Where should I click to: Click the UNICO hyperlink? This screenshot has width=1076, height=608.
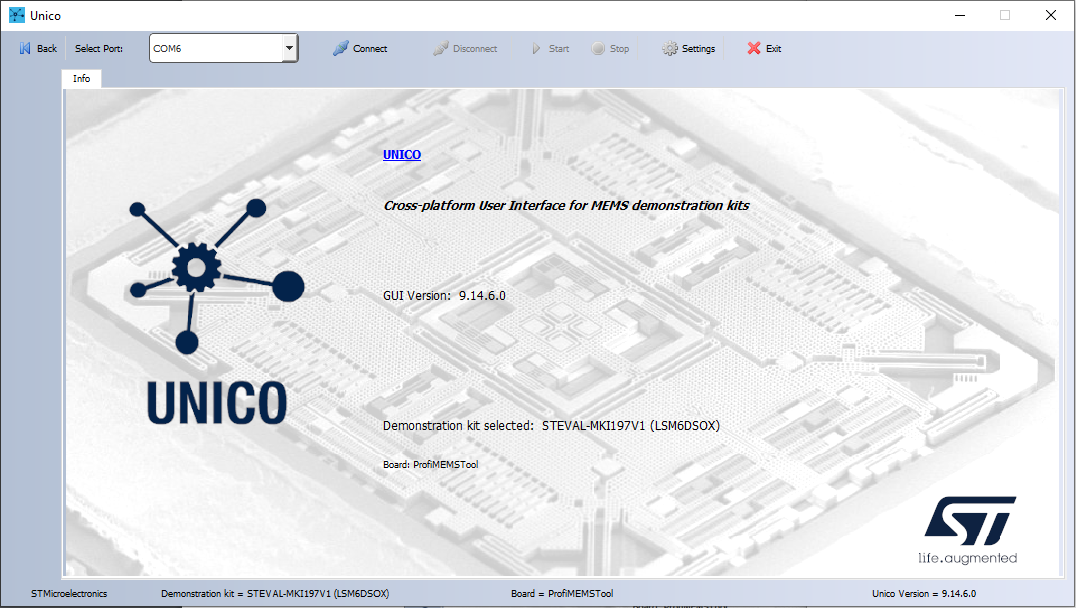402,154
